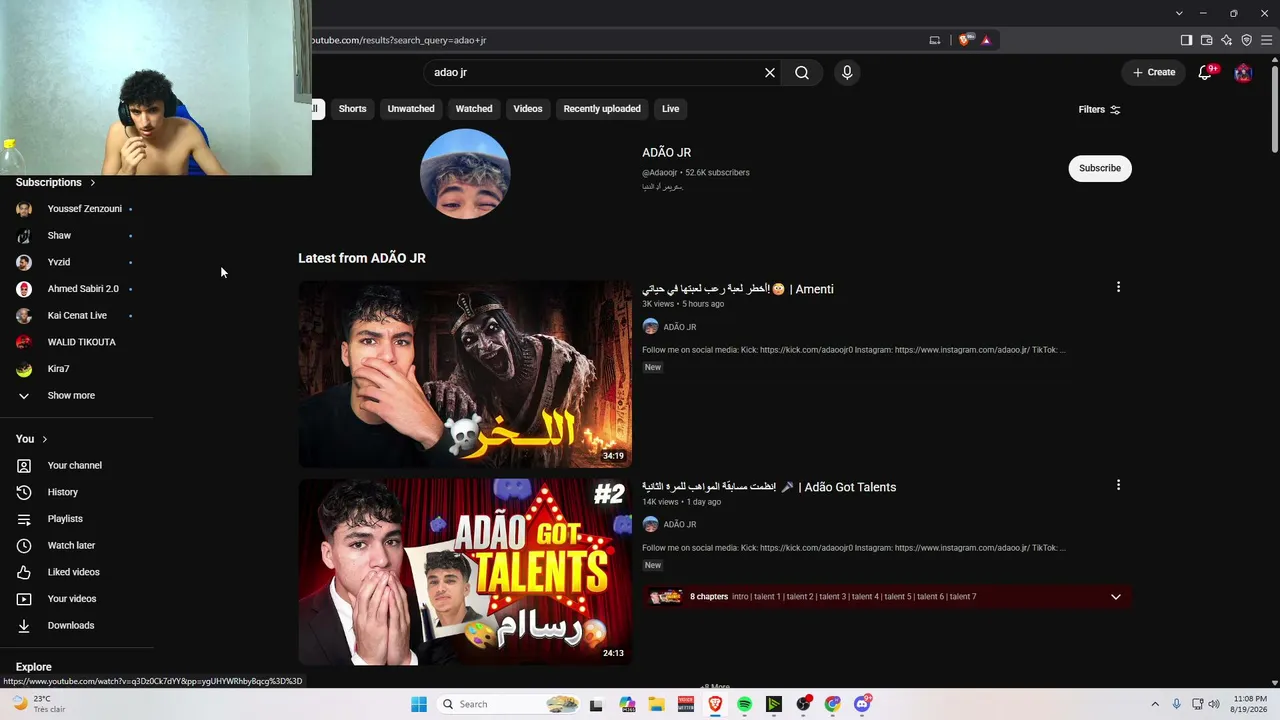Open the Brave Wallet icon
The height and width of the screenshot is (720, 1280).
pos(1207,40)
